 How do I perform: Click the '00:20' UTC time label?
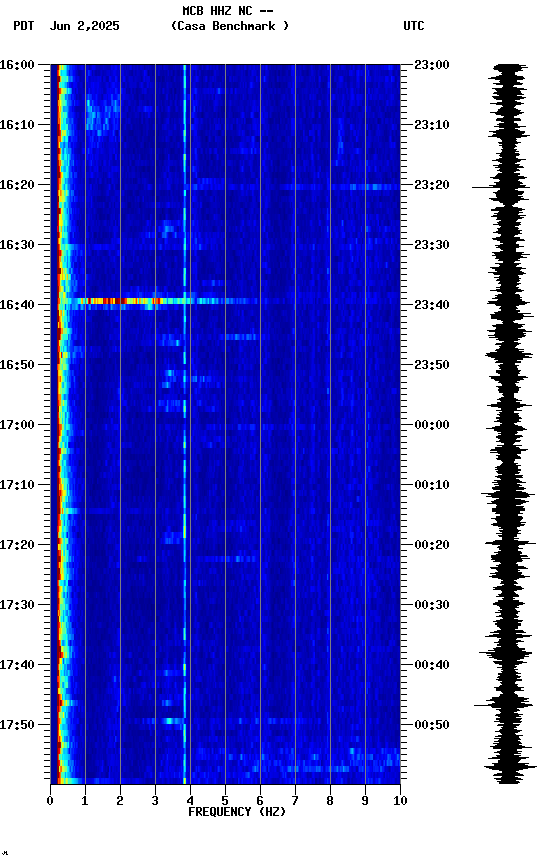[432, 546]
